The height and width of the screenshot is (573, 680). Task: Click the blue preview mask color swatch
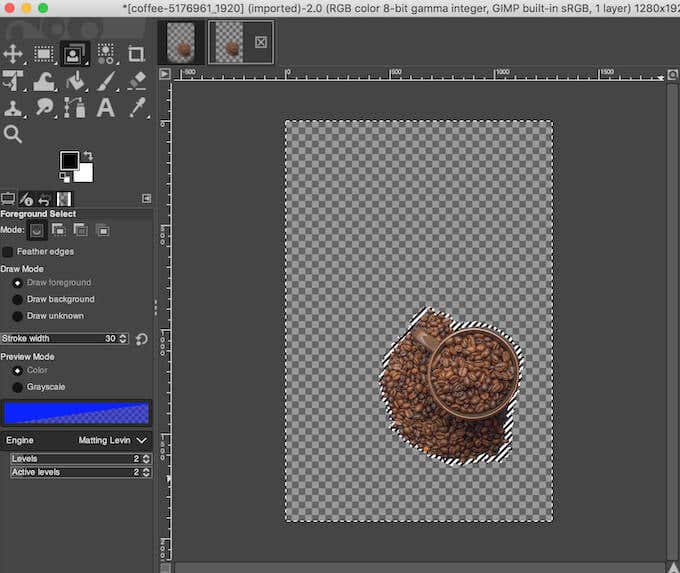click(x=76, y=412)
